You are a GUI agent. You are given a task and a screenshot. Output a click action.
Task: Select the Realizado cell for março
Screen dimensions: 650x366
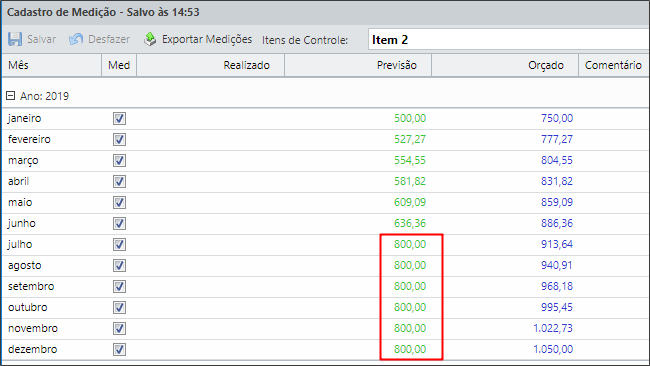pos(211,160)
